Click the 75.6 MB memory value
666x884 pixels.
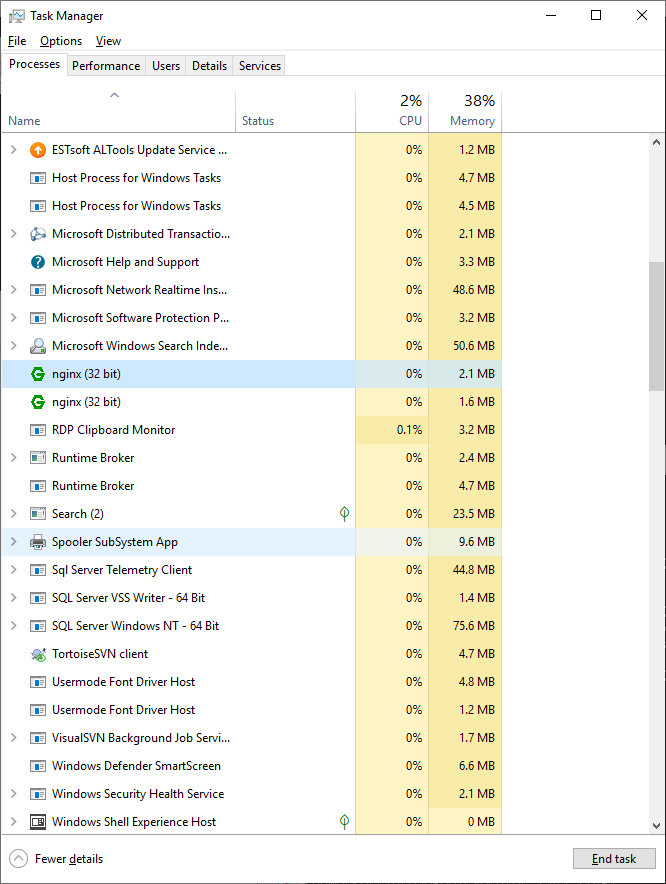point(474,626)
